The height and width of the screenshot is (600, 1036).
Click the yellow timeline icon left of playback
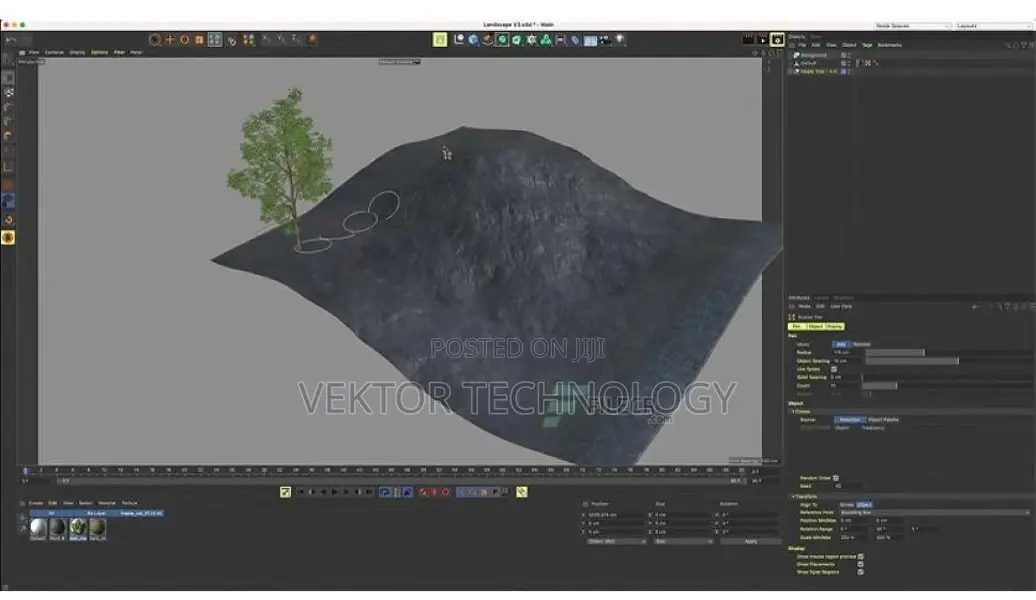click(285, 492)
